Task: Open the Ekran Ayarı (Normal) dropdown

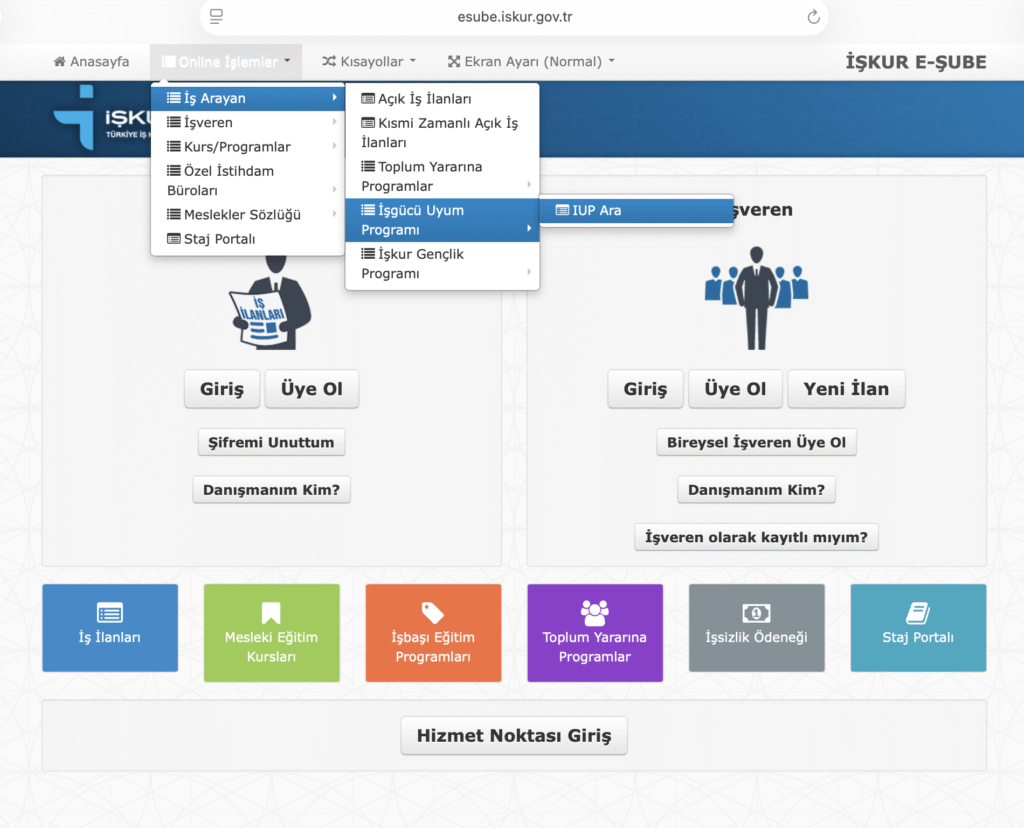Action: pyautogui.click(x=531, y=62)
